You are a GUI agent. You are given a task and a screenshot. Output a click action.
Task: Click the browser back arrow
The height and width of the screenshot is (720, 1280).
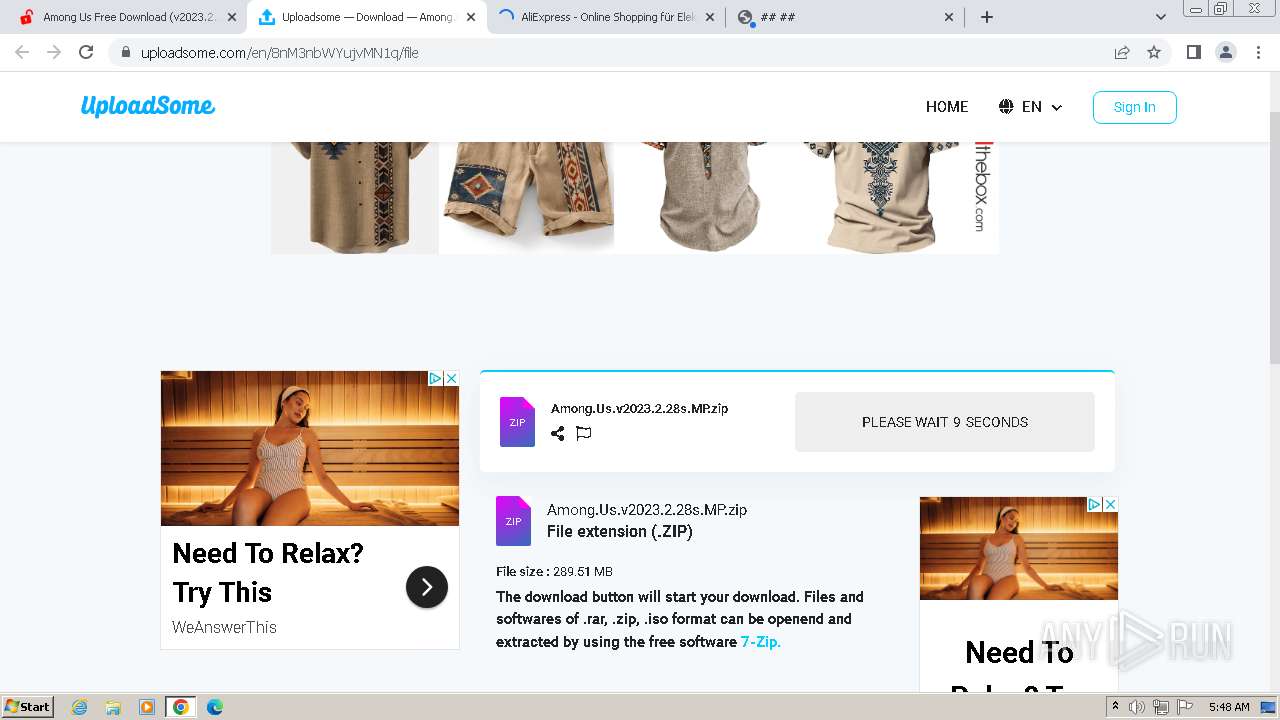22,52
